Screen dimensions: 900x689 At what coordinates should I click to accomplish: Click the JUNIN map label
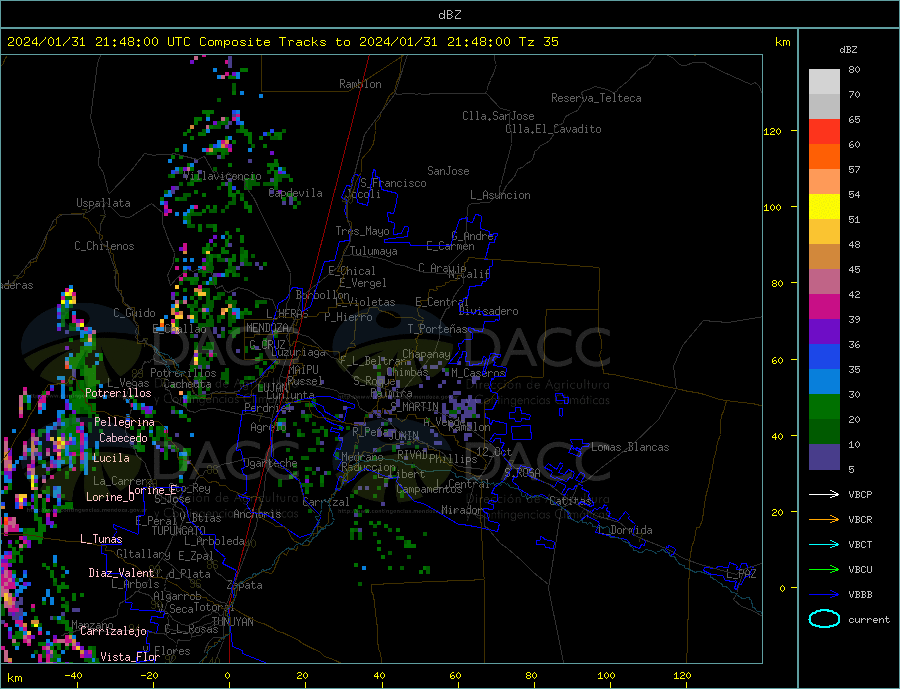(404, 436)
